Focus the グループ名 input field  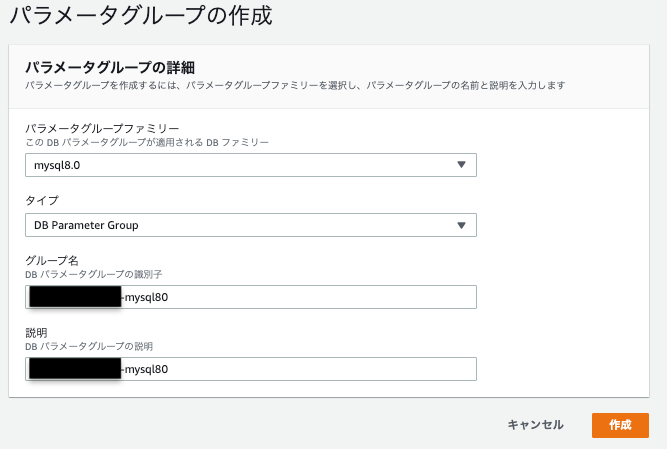[x=251, y=297]
